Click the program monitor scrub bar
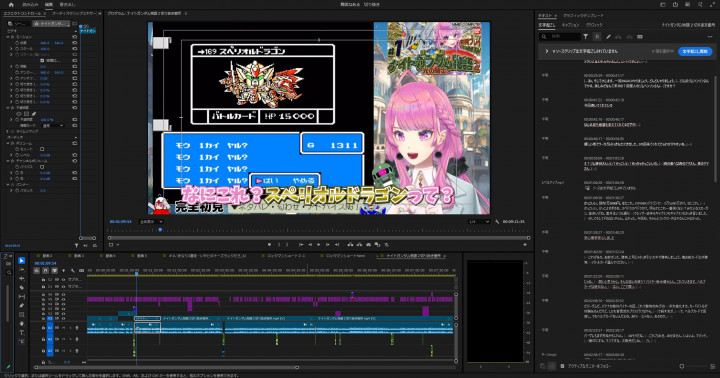Viewport: 720px width, 378px height. coord(319,238)
